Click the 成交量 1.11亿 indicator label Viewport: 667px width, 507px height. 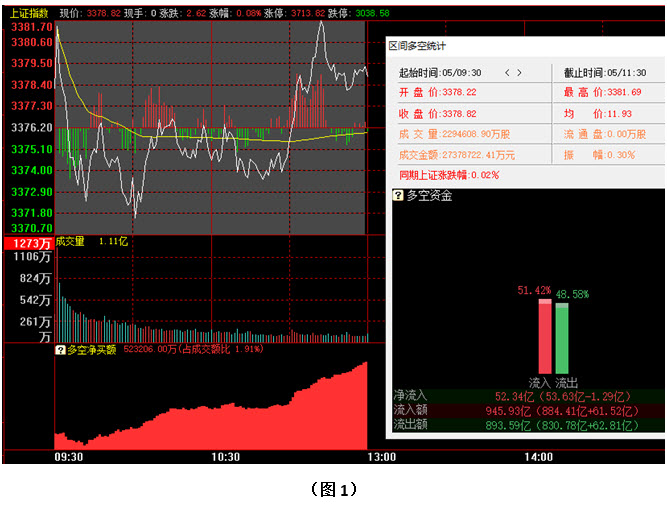(x=92, y=242)
